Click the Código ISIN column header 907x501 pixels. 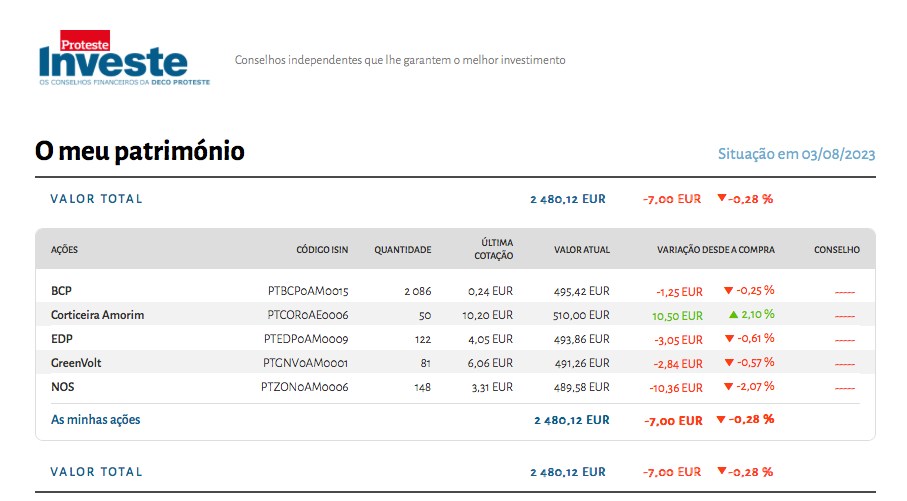322,250
